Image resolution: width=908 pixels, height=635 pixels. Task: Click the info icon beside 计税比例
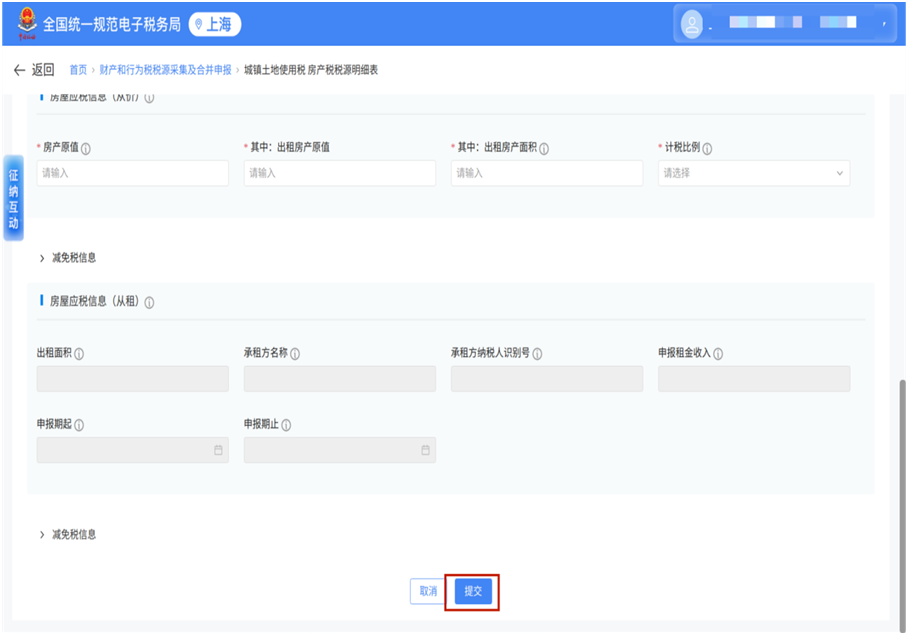pyautogui.click(x=708, y=148)
